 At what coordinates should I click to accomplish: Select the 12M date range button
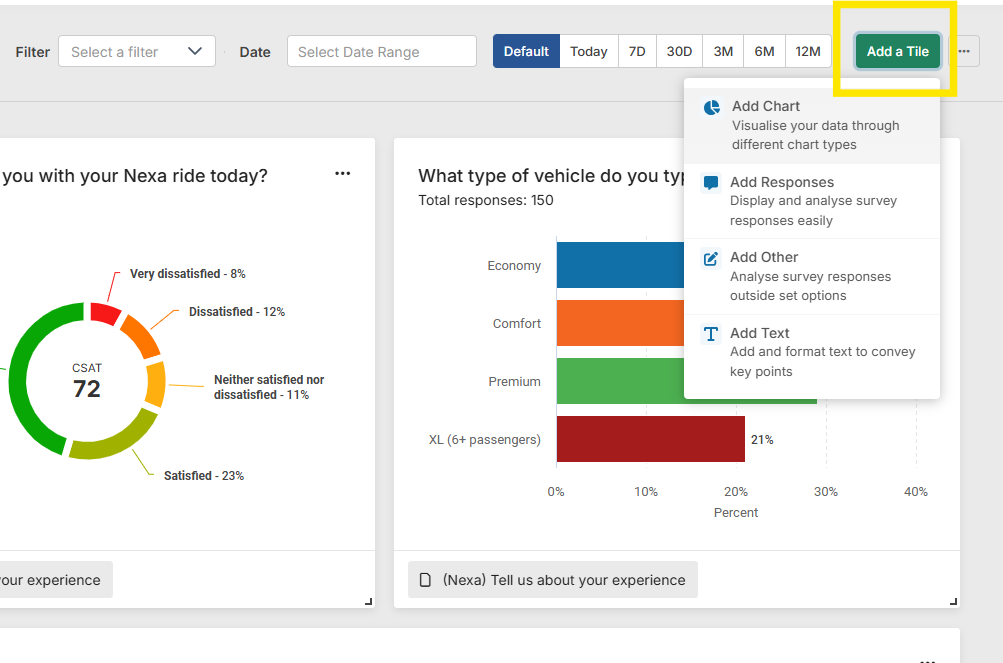coord(808,51)
